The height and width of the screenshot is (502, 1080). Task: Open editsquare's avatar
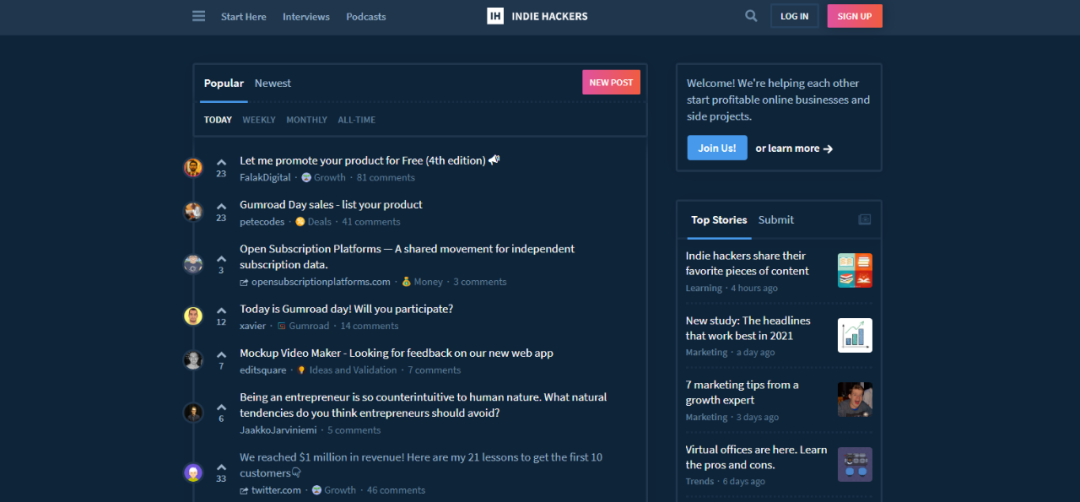coord(194,360)
